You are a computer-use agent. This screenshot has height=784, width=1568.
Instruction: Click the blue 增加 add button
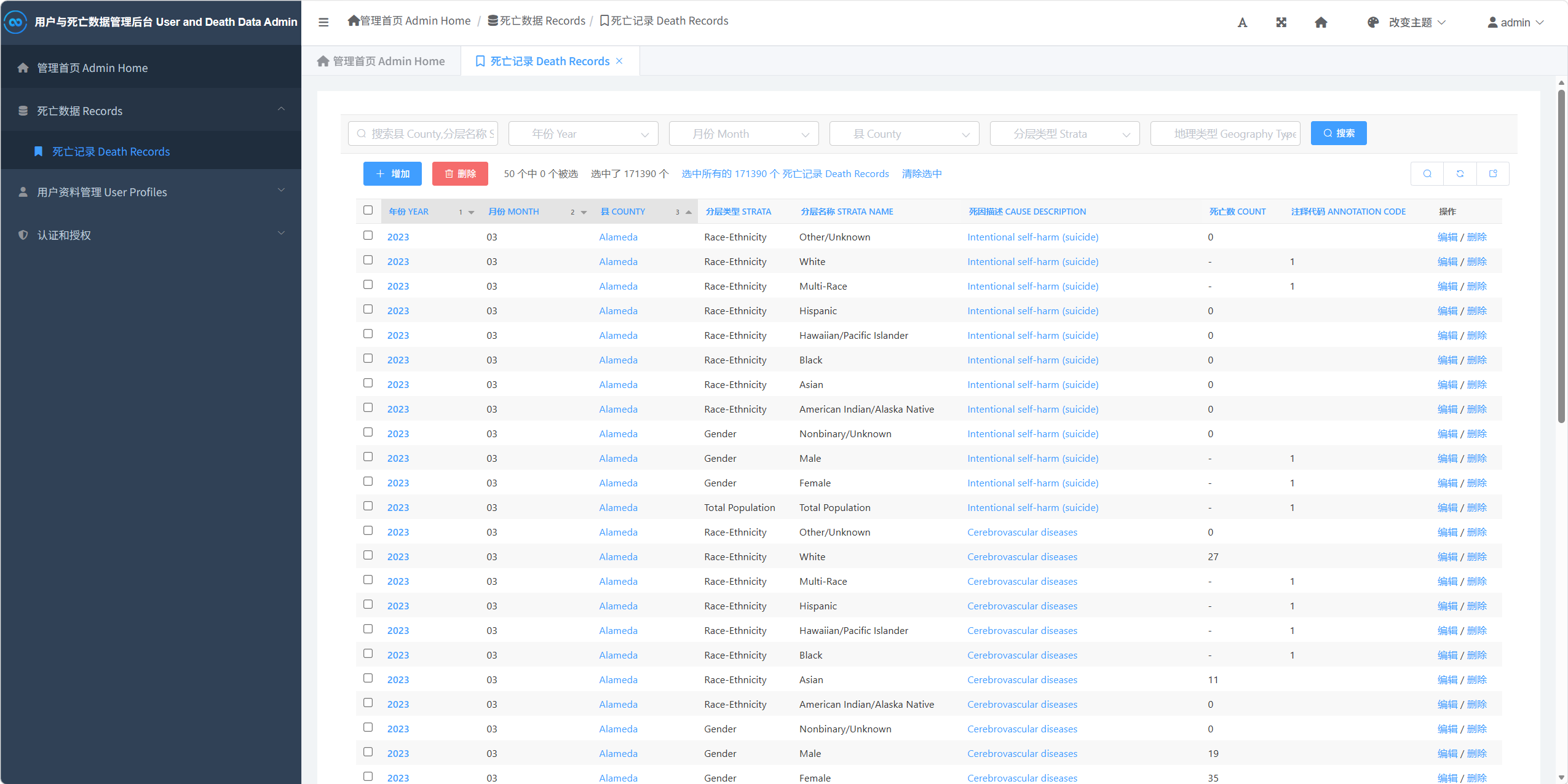[x=392, y=174]
